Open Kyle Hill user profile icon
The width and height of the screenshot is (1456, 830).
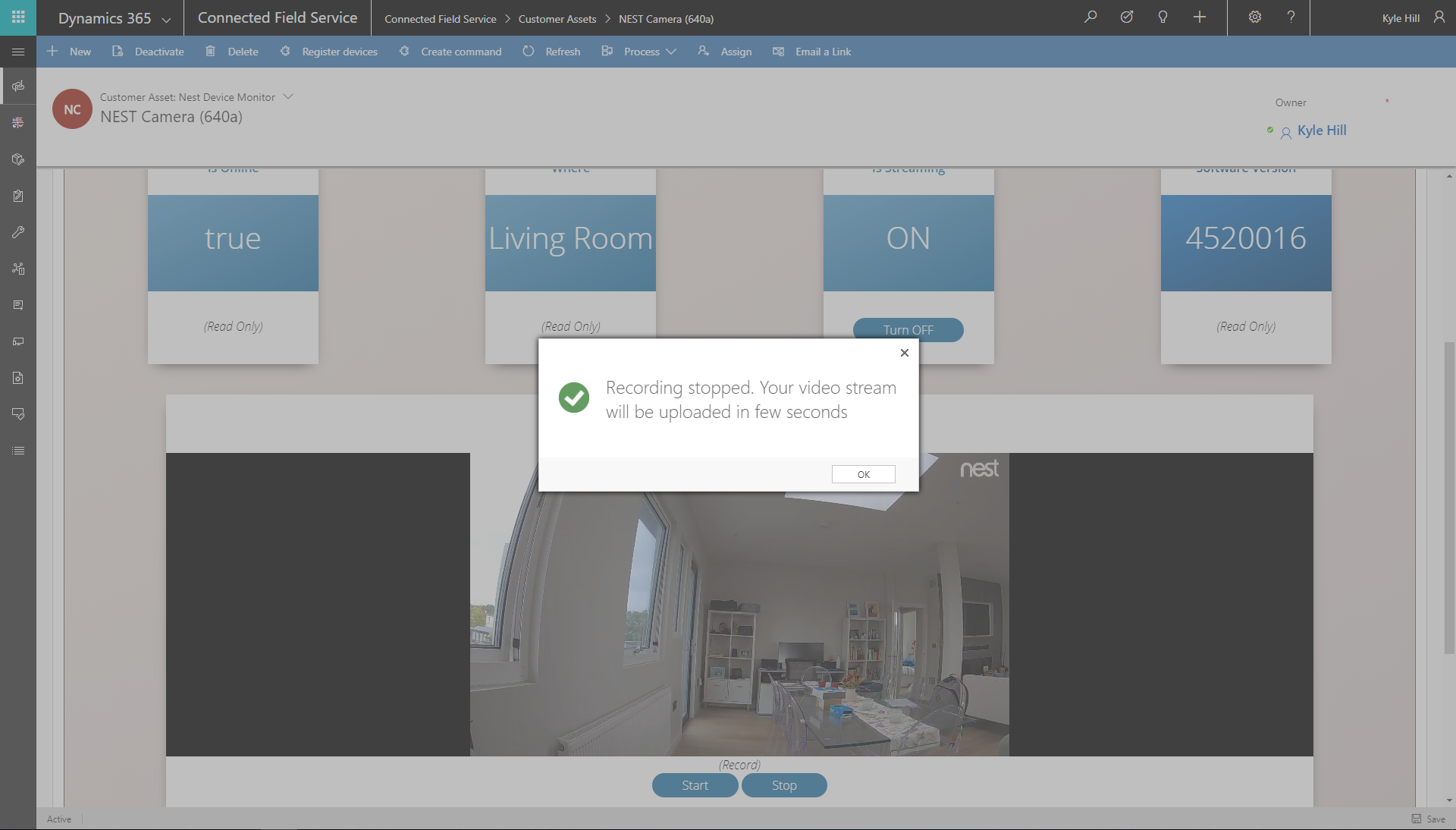(x=1439, y=17)
